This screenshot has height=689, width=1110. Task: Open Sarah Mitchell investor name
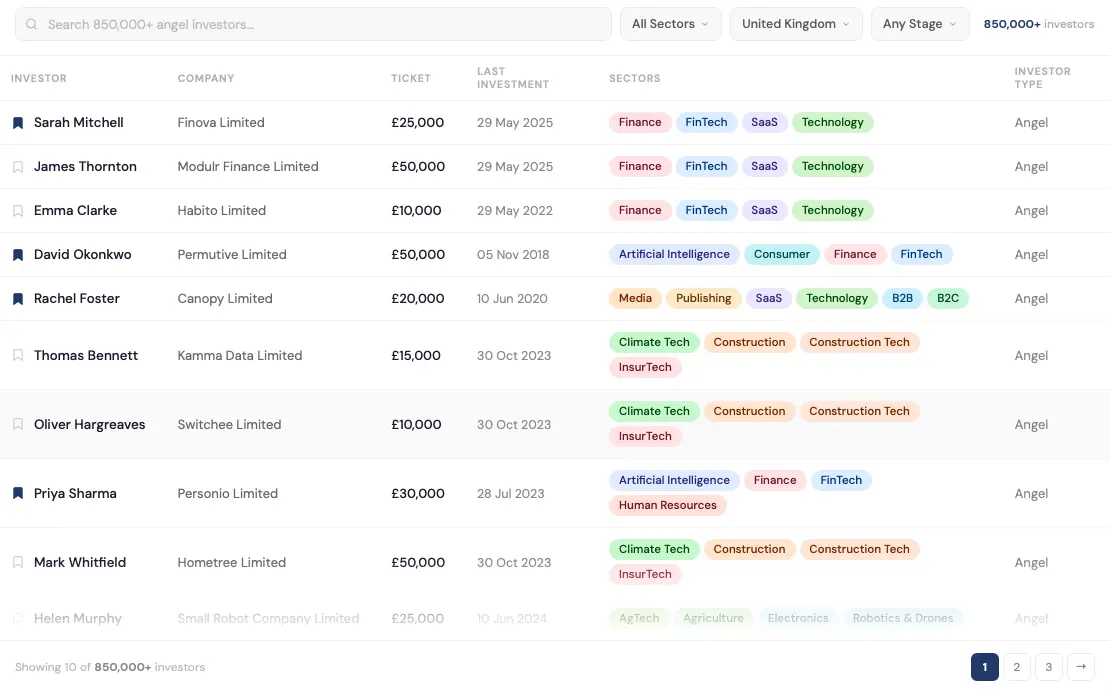79,123
